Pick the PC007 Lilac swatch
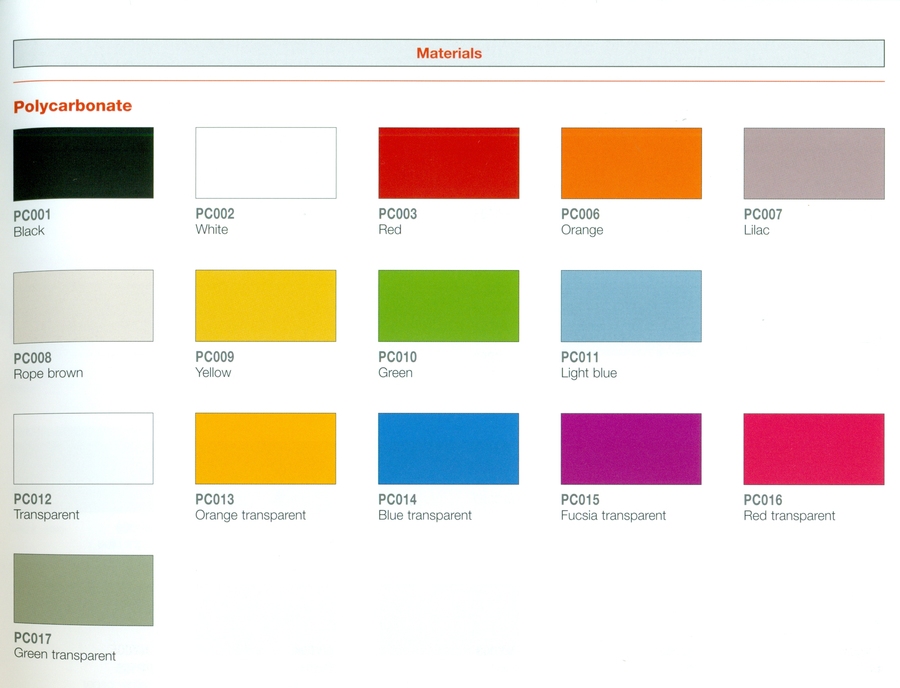900x688 pixels. point(814,164)
